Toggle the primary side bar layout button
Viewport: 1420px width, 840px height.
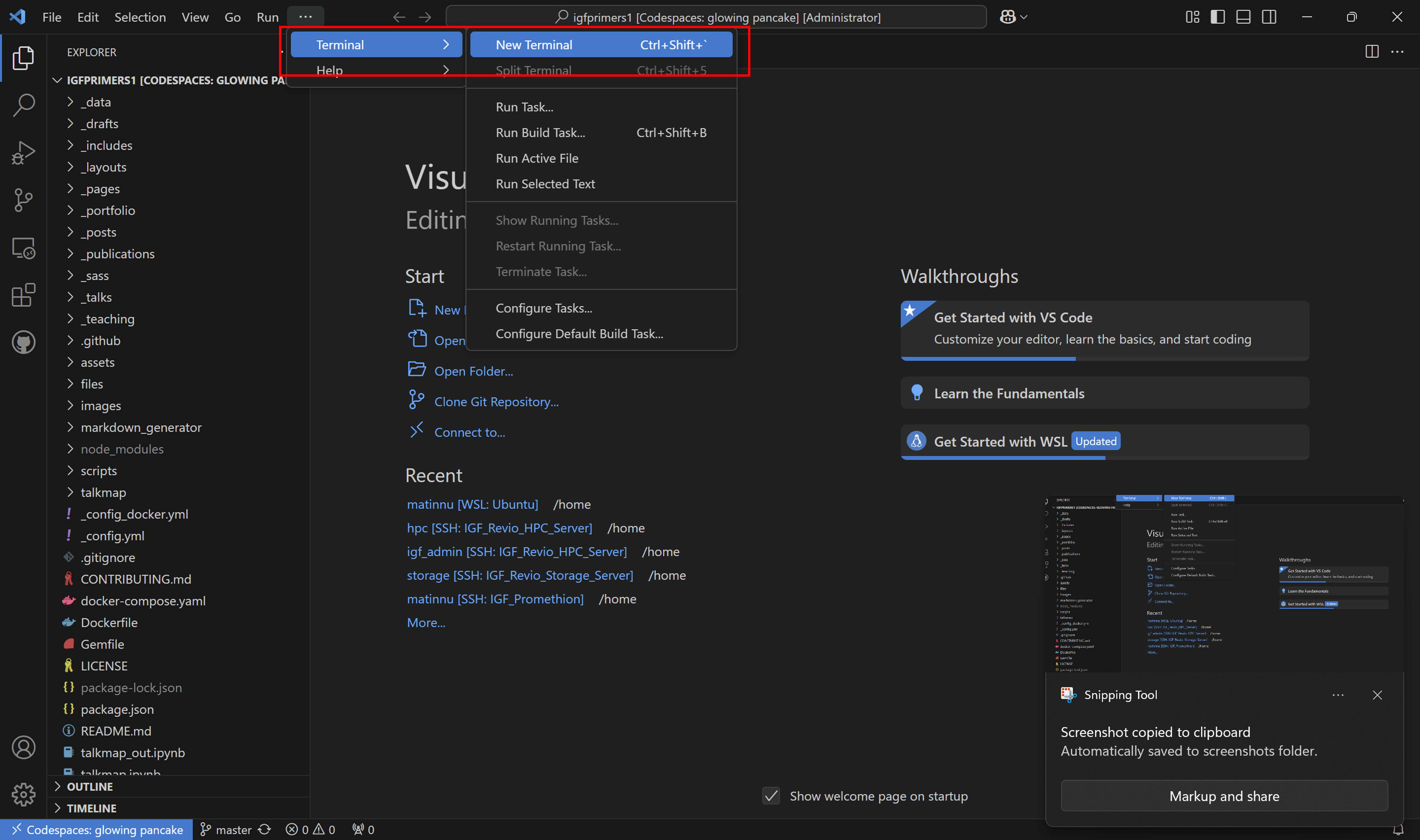click(x=1217, y=17)
